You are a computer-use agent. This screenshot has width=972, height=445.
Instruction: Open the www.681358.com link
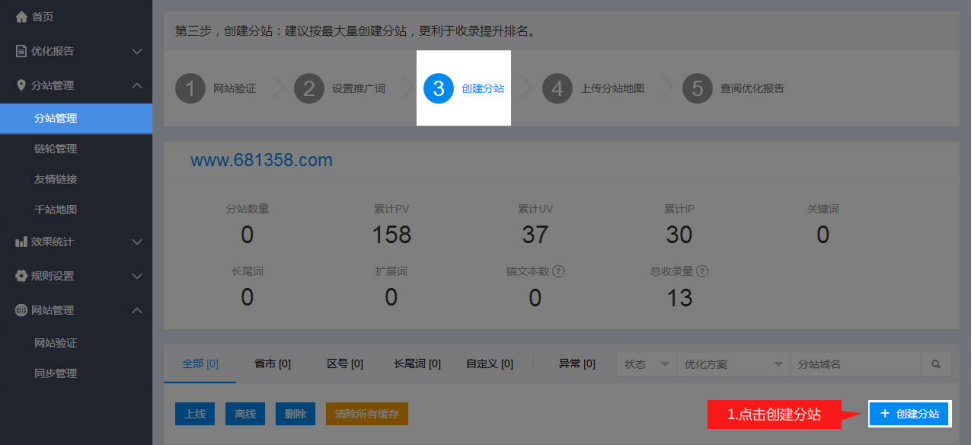pyautogui.click(x=261, y=160)
